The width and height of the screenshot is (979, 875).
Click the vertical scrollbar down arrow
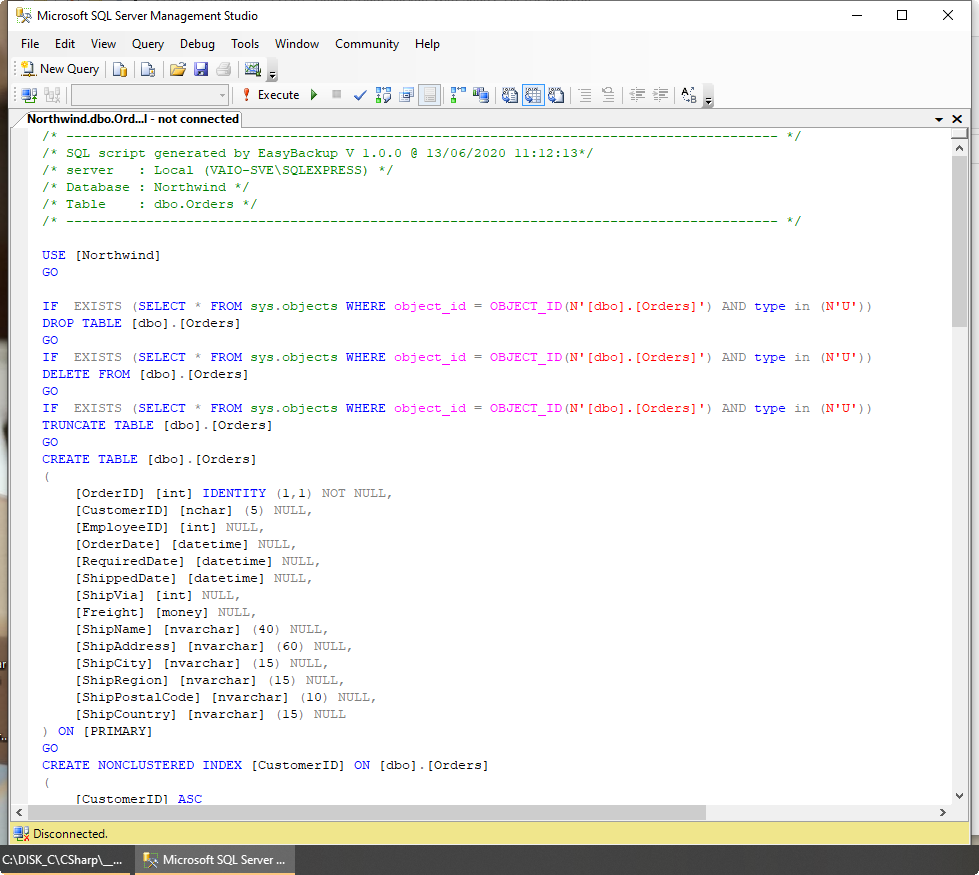[959, 796]
